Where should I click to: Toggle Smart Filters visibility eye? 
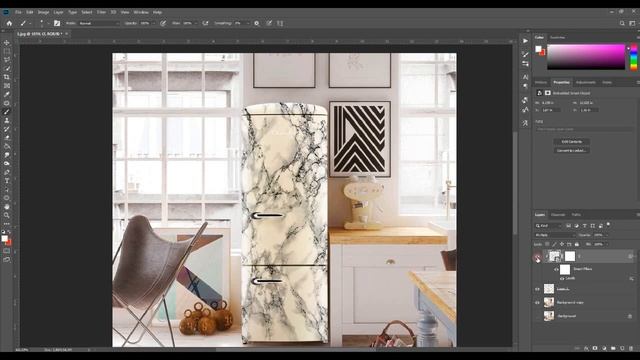[x=556, y=269]
